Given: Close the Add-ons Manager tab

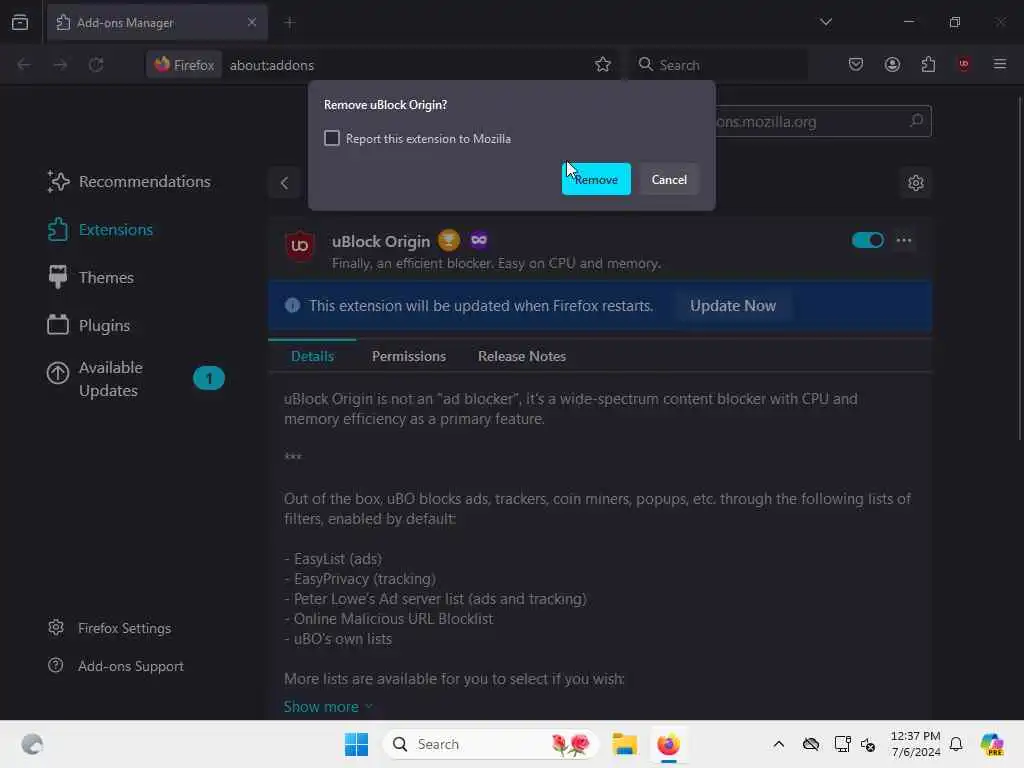Looking at the screenshot, I should pyautogui.click(x=251, y=22).
